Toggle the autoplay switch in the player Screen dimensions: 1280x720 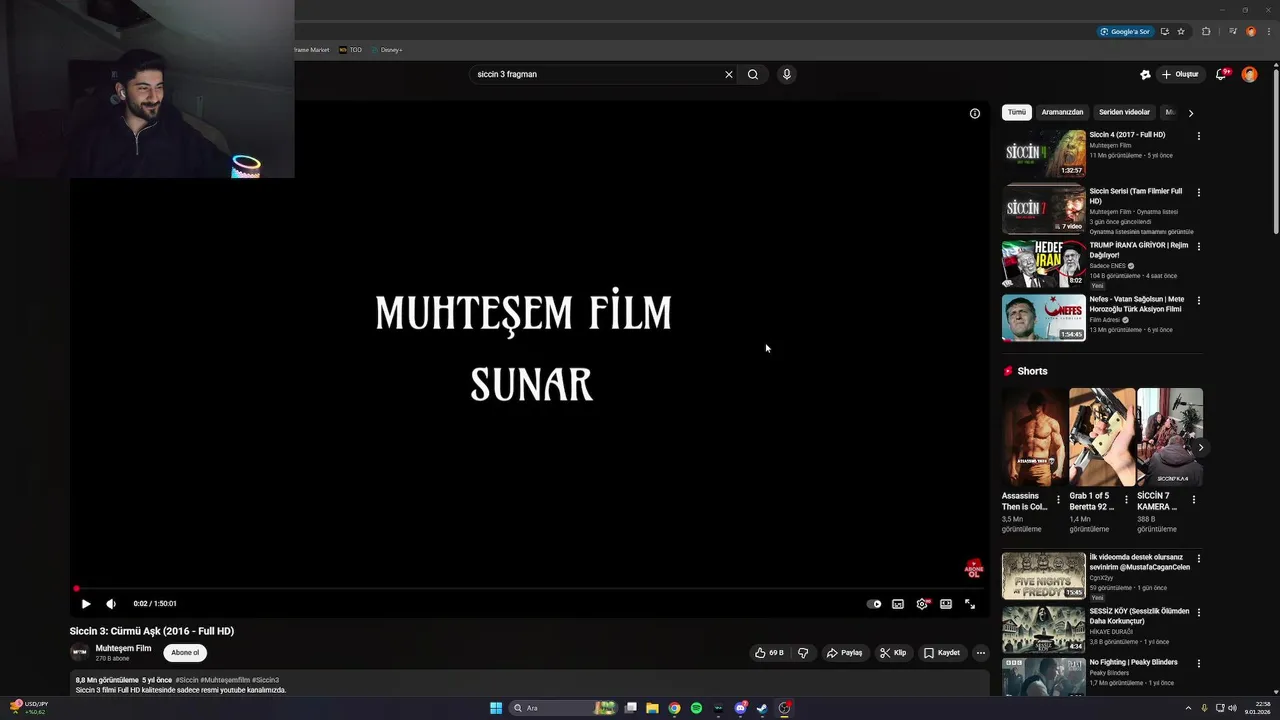874,604
